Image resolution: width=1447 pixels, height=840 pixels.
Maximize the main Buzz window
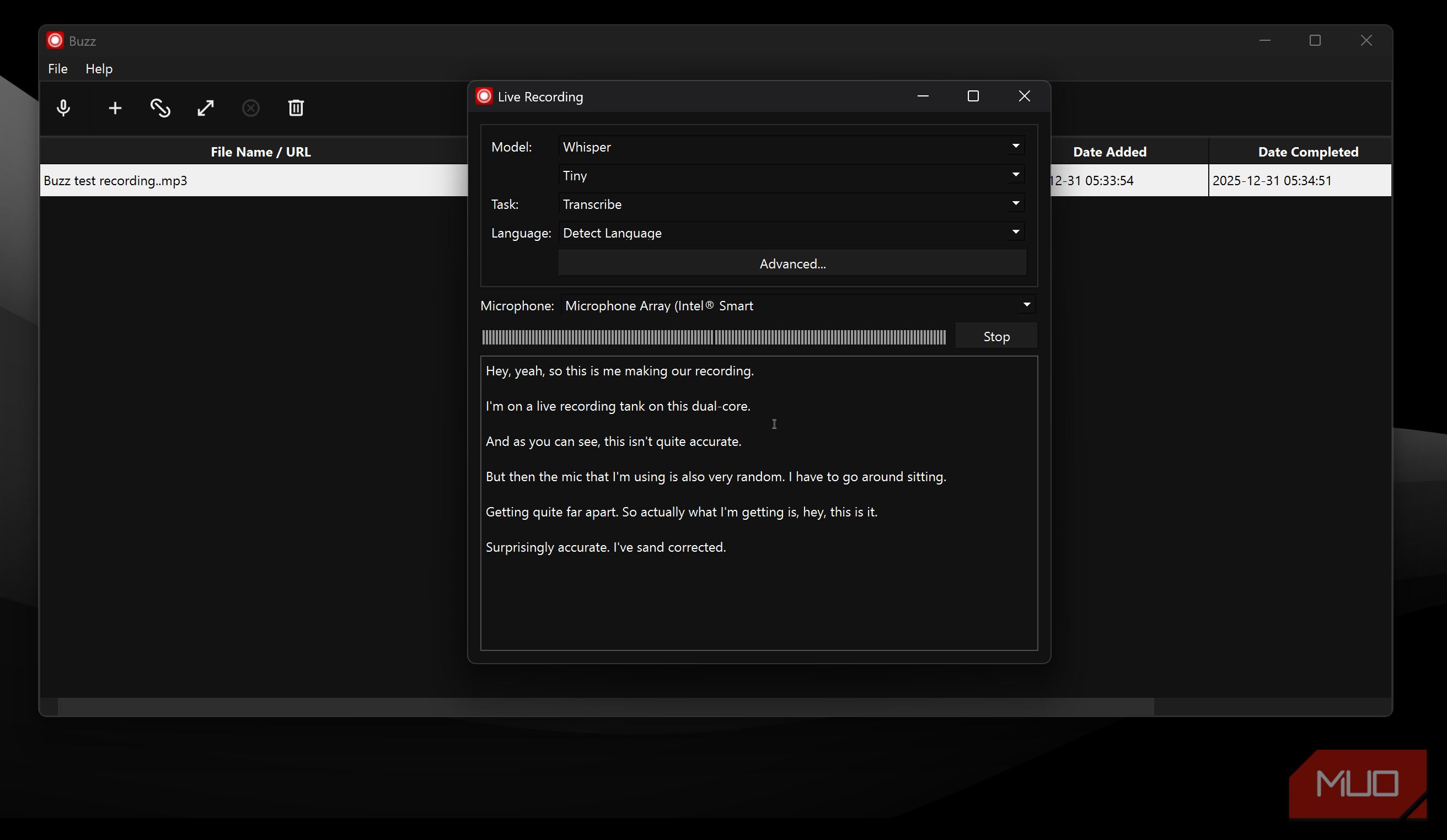click(1315, 40)
